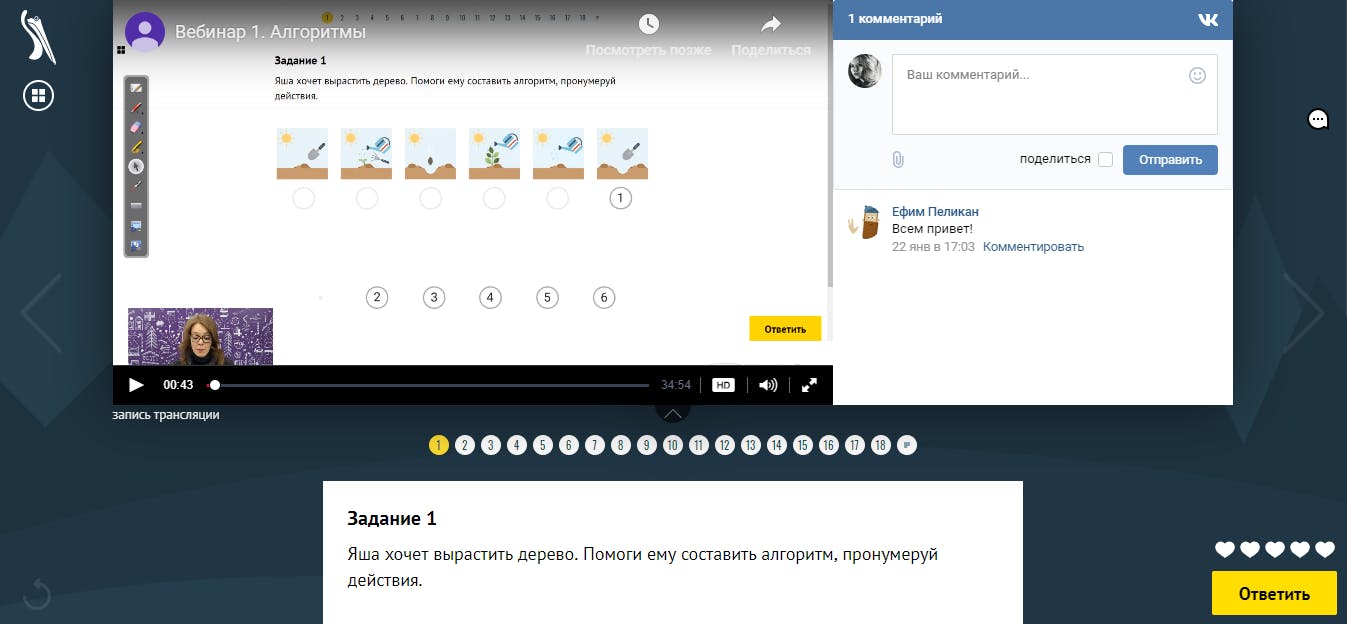
Task: Click the number 6 circle in video slide
Action: pyautogui.click(x=603, y=297)
